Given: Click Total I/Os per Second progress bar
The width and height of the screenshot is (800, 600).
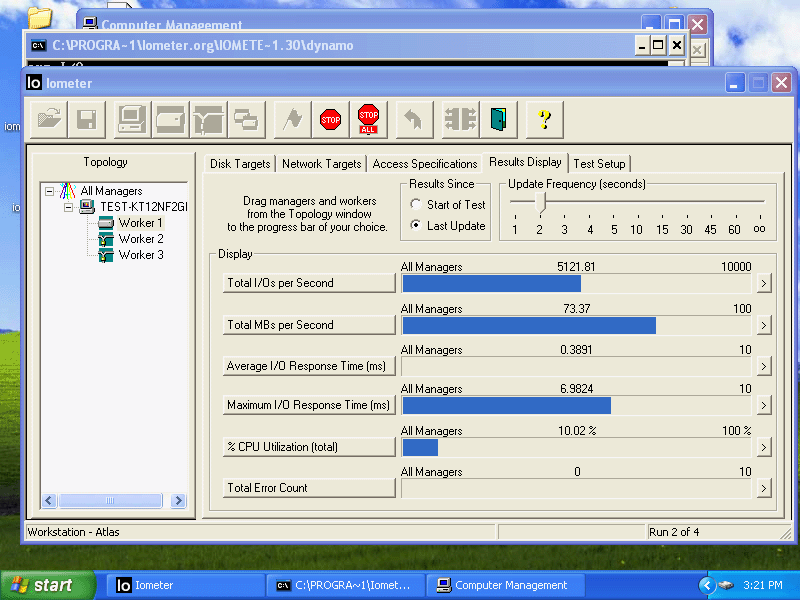Looking at the screenshot, I should coord(577,284).
